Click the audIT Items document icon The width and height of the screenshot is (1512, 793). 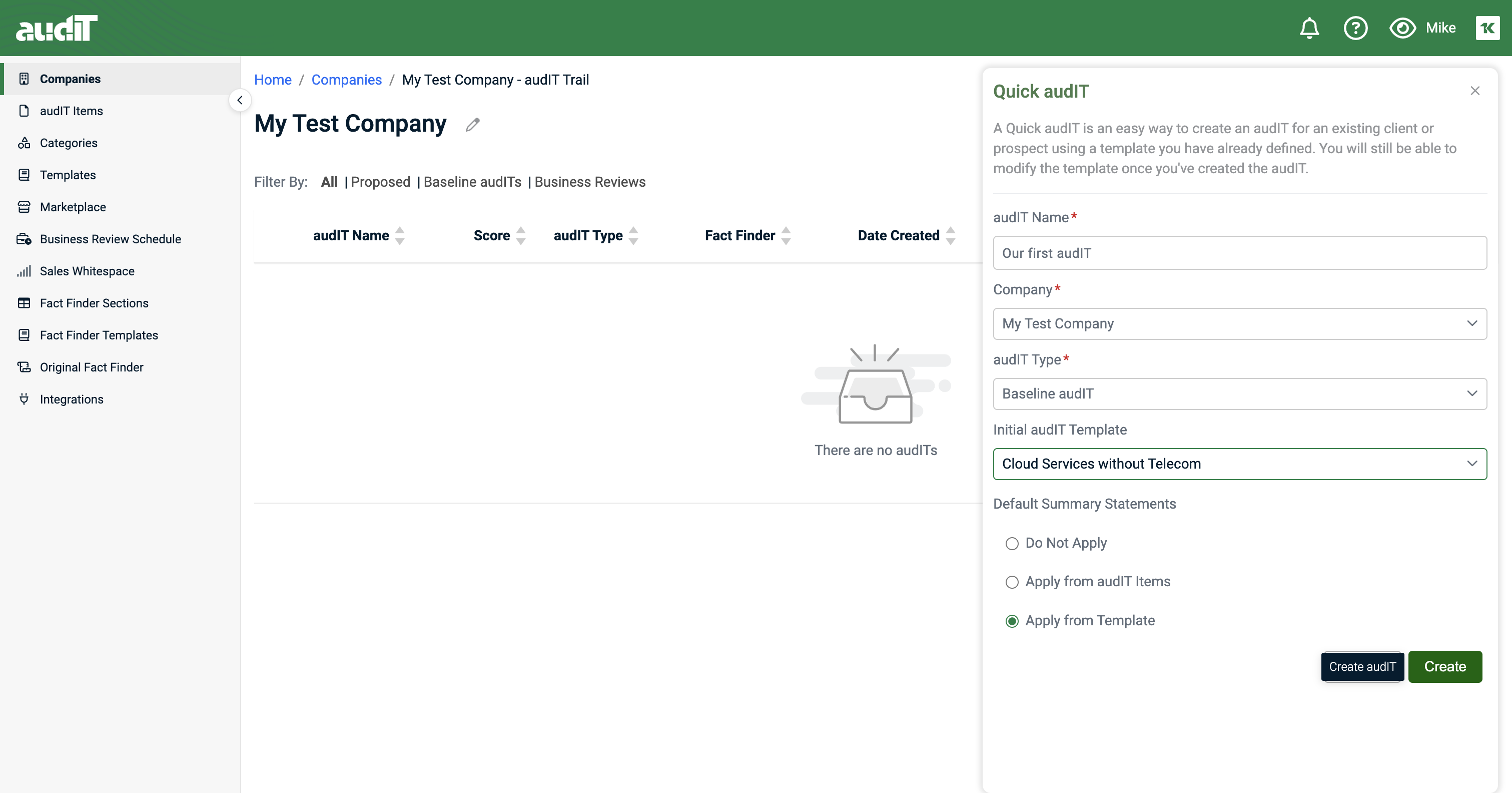(24, 111)
